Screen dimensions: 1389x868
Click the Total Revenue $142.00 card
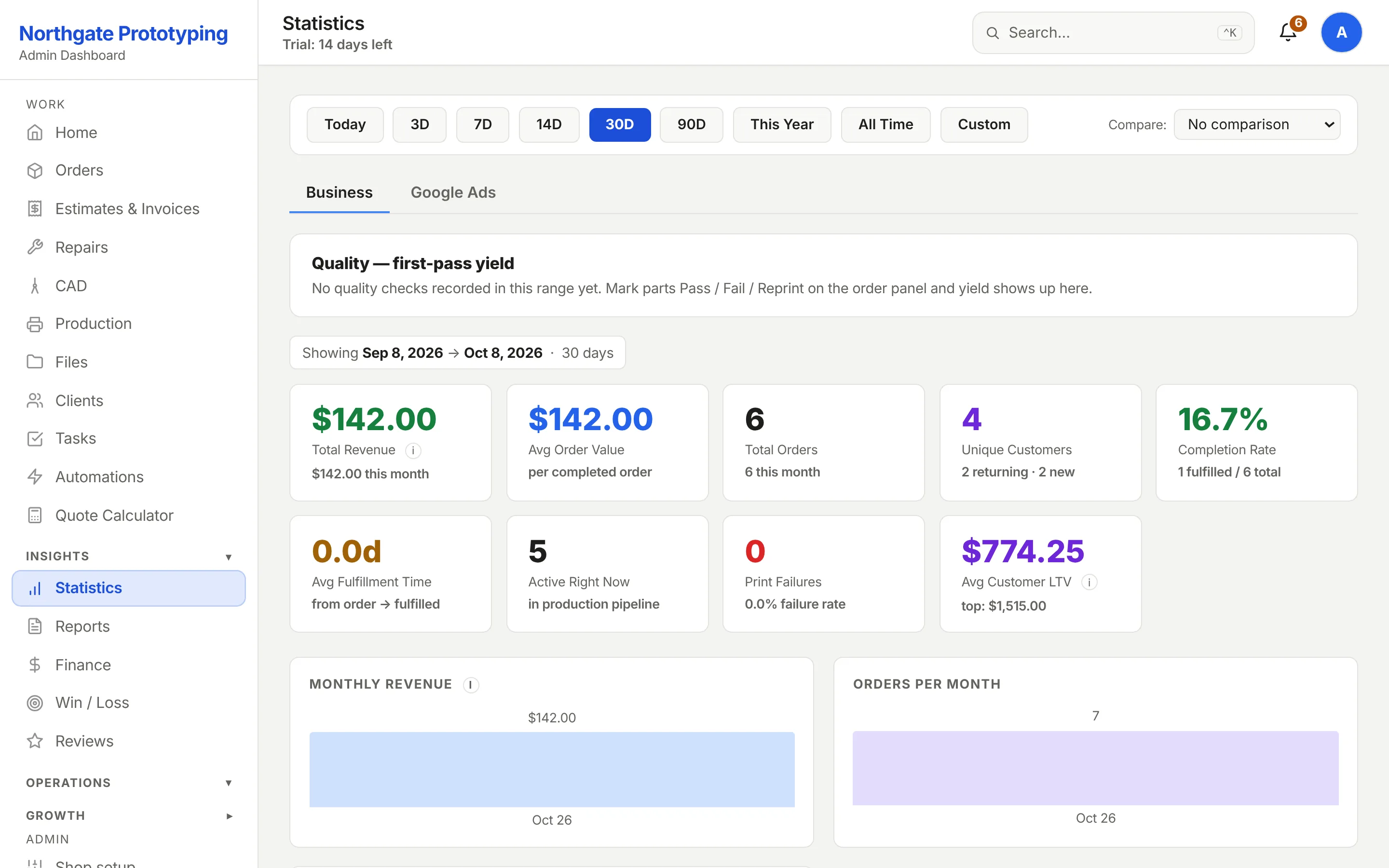tap(390, 443)
